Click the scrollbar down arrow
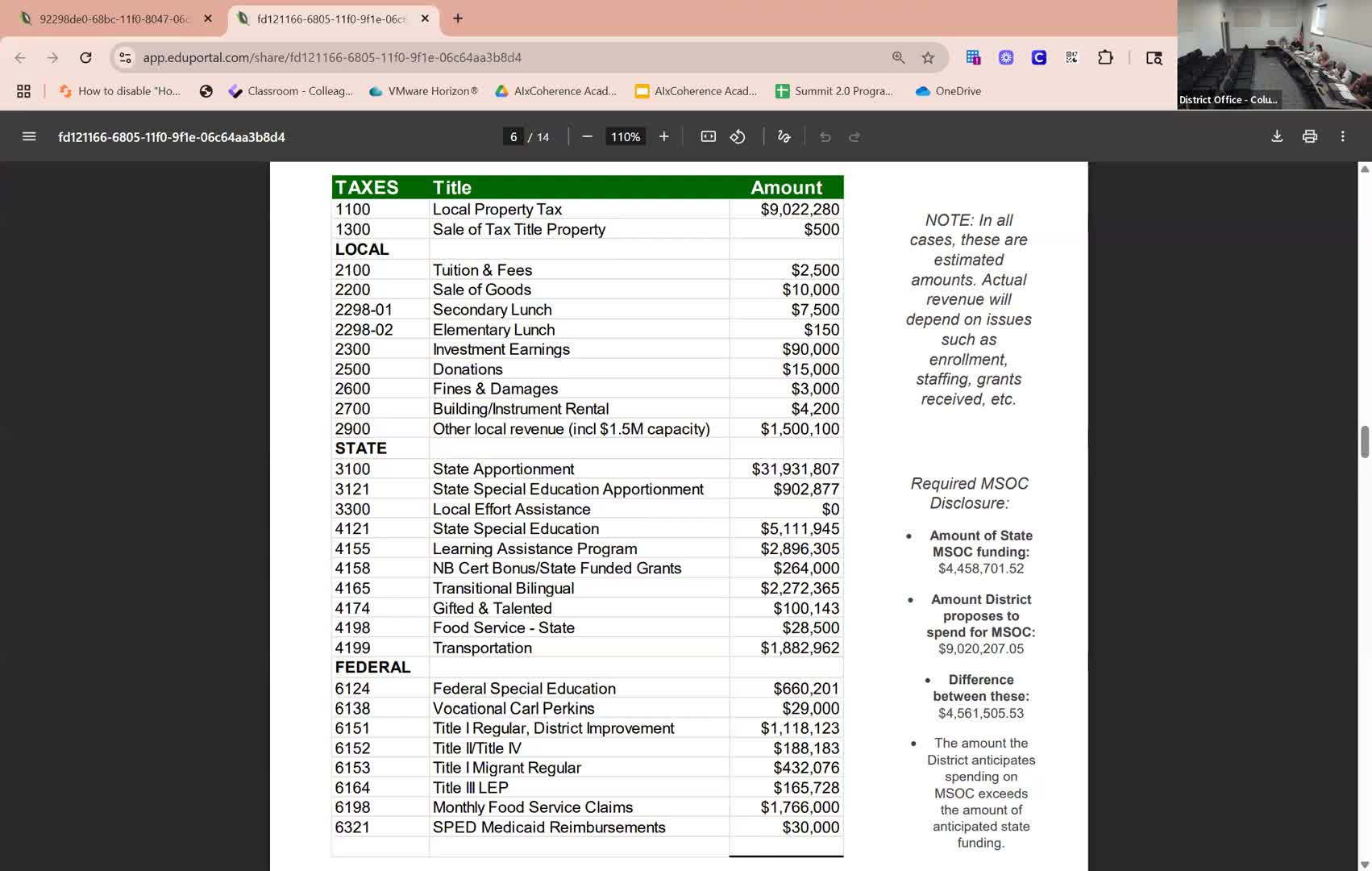Viewport: 1372px width, 871px height. (x=1365, y=865)
